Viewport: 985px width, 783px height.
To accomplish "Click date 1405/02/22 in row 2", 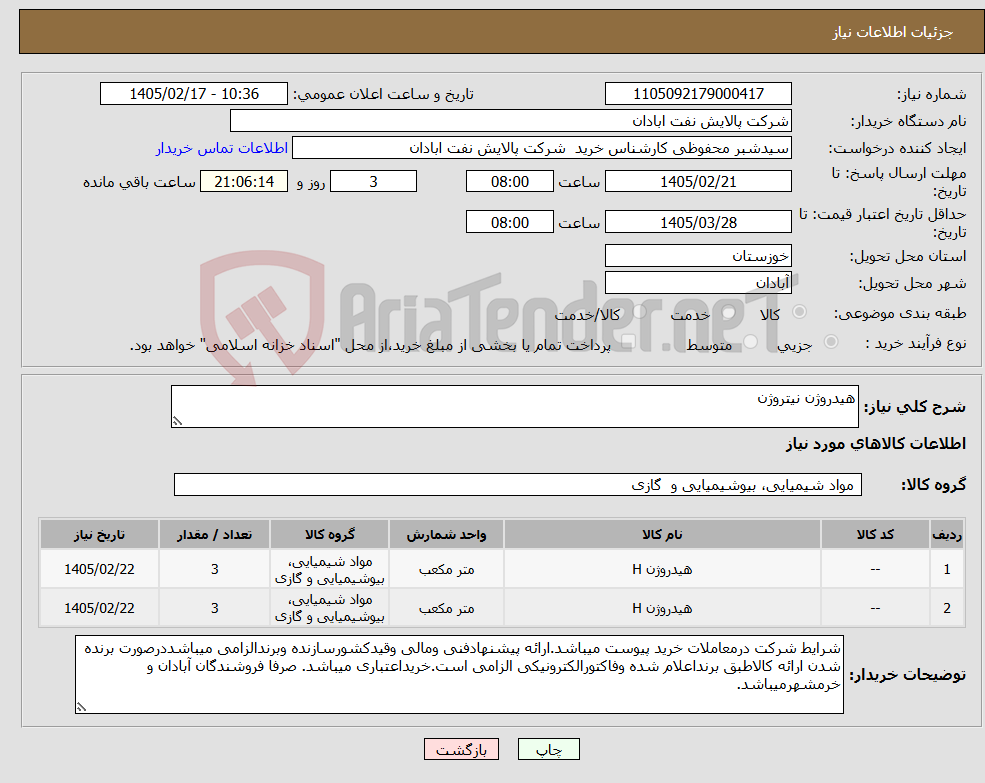I will [x=99, y=608].
